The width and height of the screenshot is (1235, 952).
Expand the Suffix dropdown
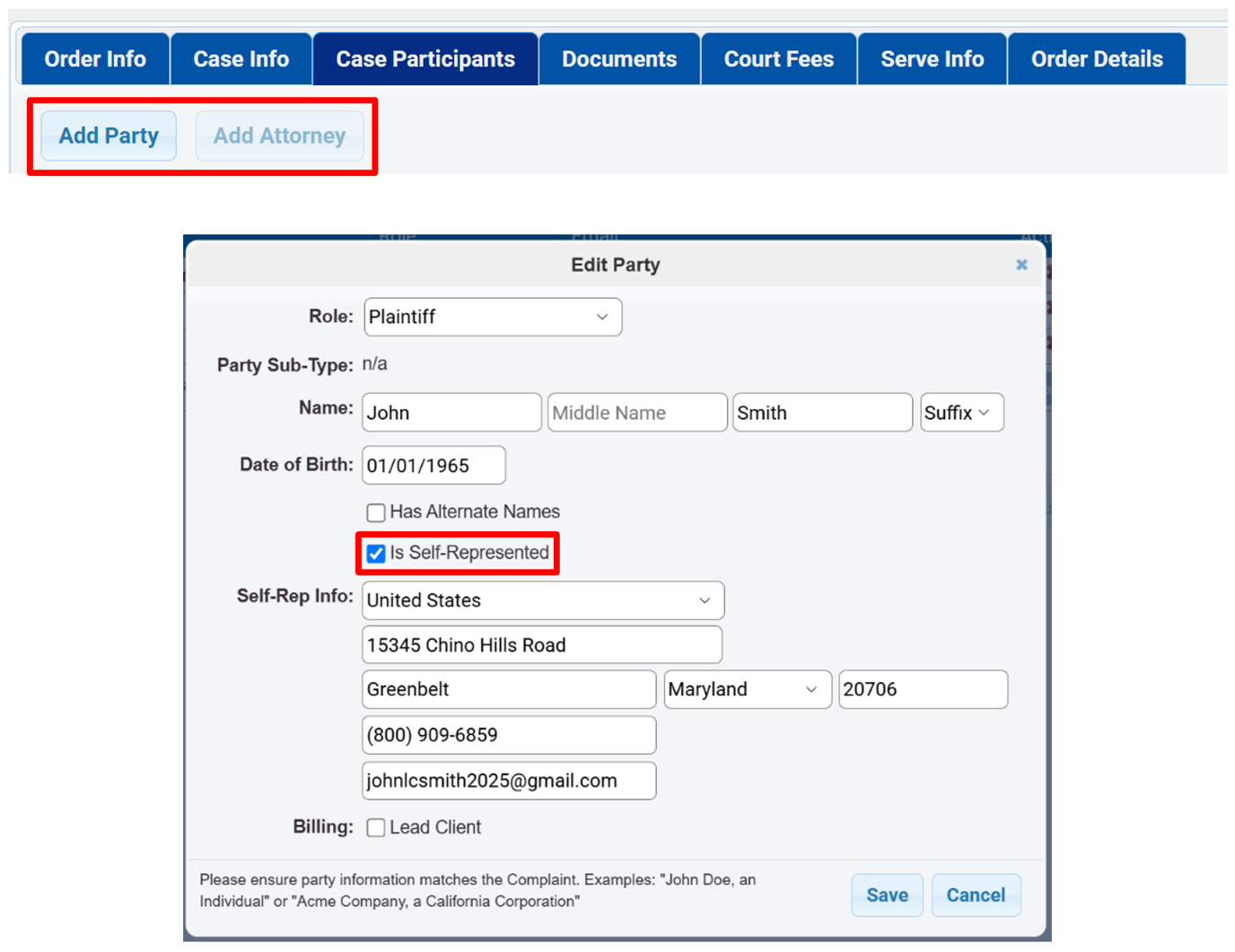point(961,412)
